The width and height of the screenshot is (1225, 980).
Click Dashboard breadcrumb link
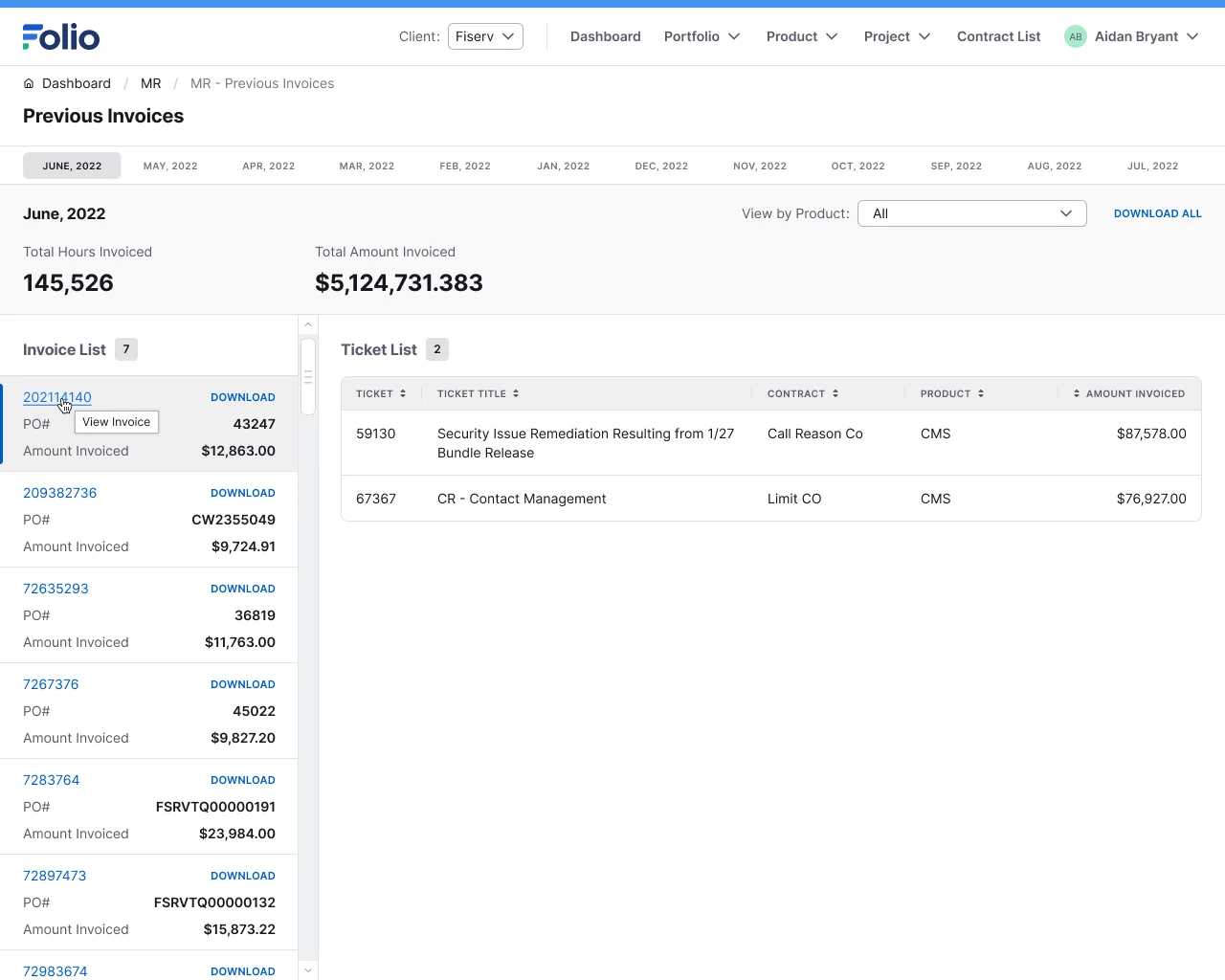[x=77, y=83]
